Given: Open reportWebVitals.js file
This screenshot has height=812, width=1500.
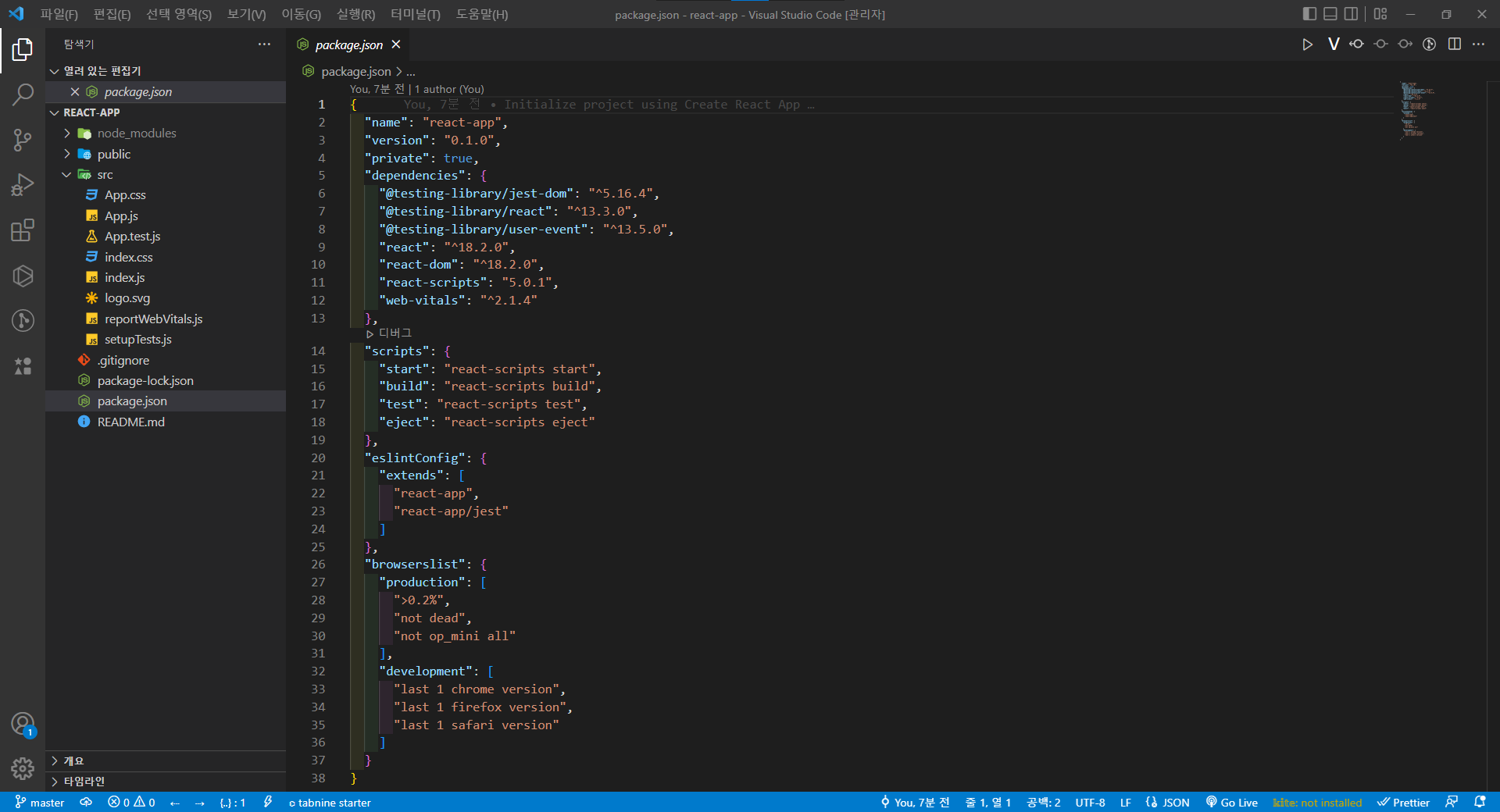Looking at the screenshot, I should (x=166, y=319).
